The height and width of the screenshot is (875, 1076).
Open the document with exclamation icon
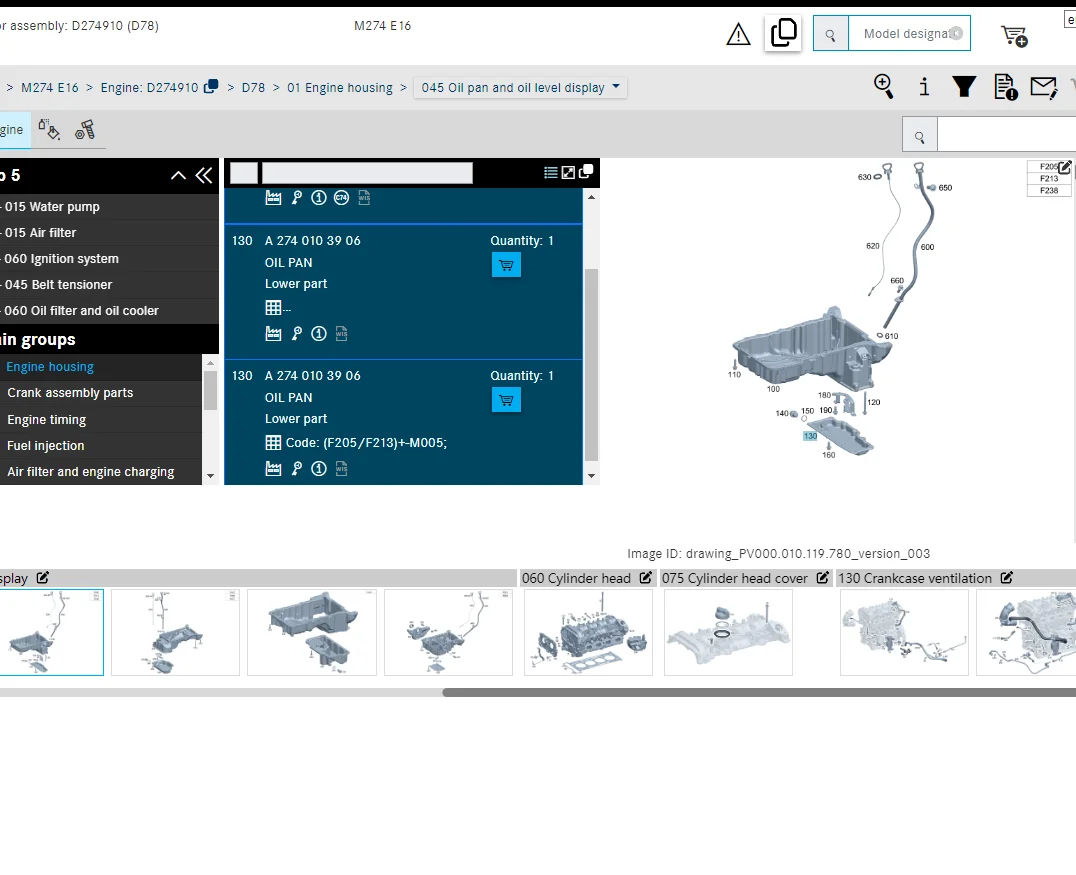1005,87
